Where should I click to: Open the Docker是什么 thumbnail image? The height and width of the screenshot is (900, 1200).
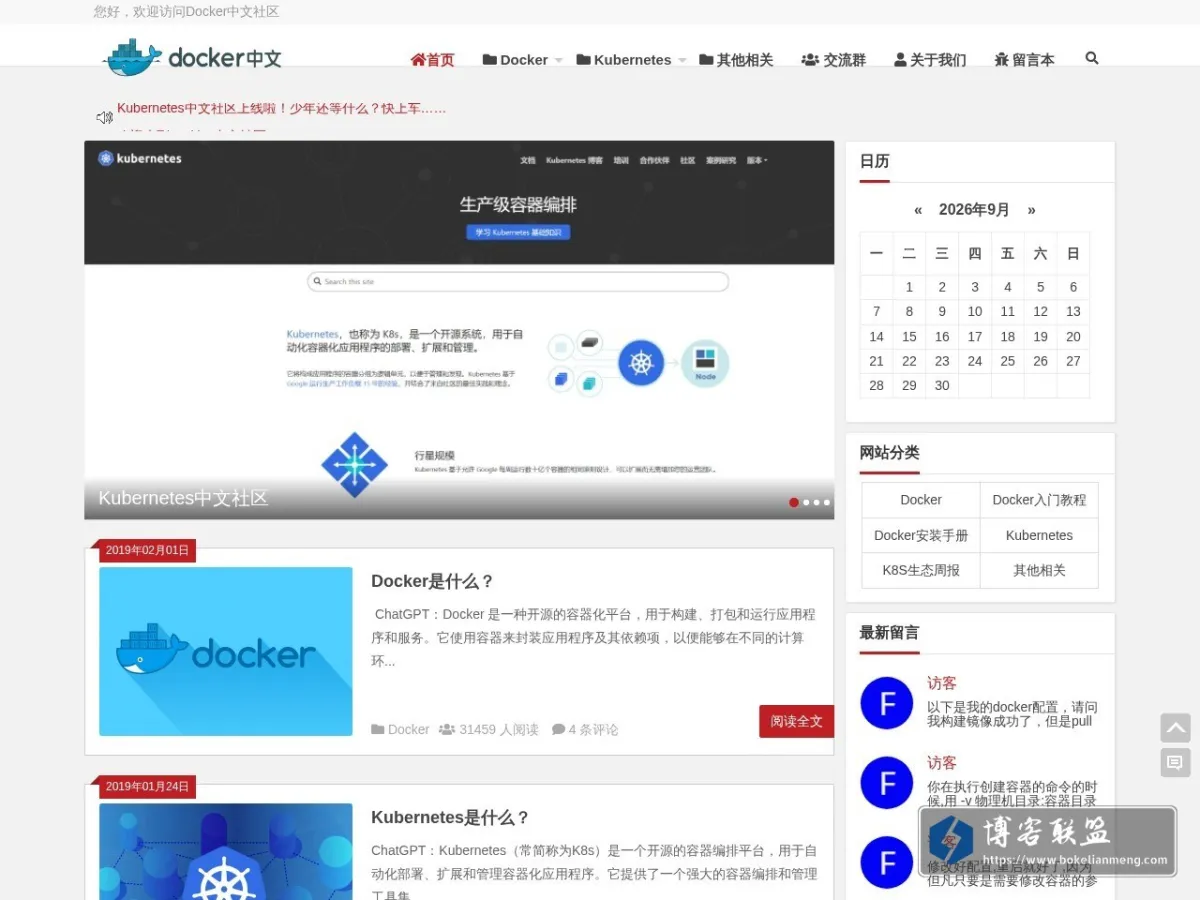point(226,651)
